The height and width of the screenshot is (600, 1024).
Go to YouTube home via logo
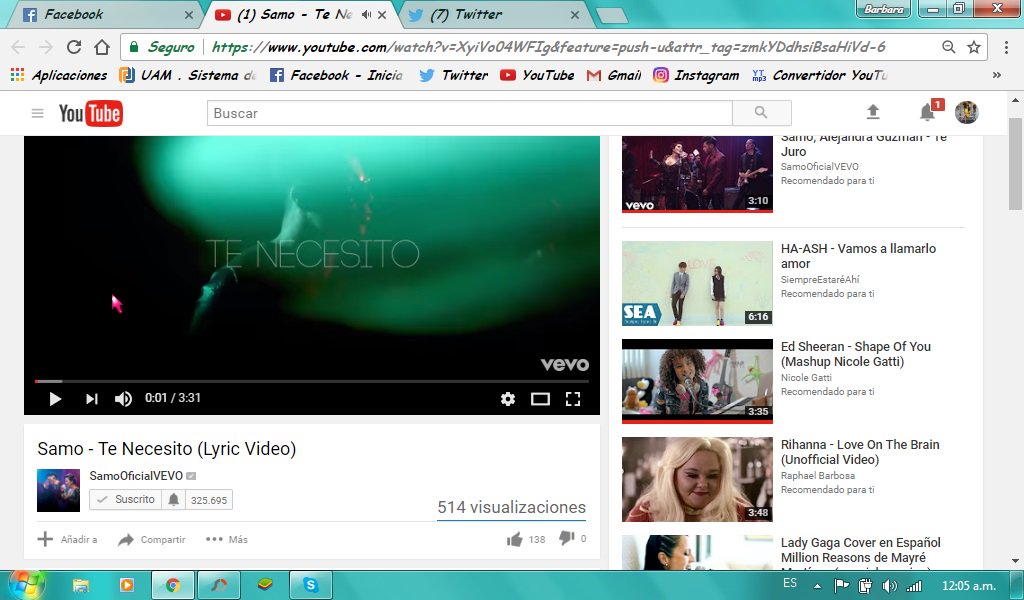tap(90, 114)
